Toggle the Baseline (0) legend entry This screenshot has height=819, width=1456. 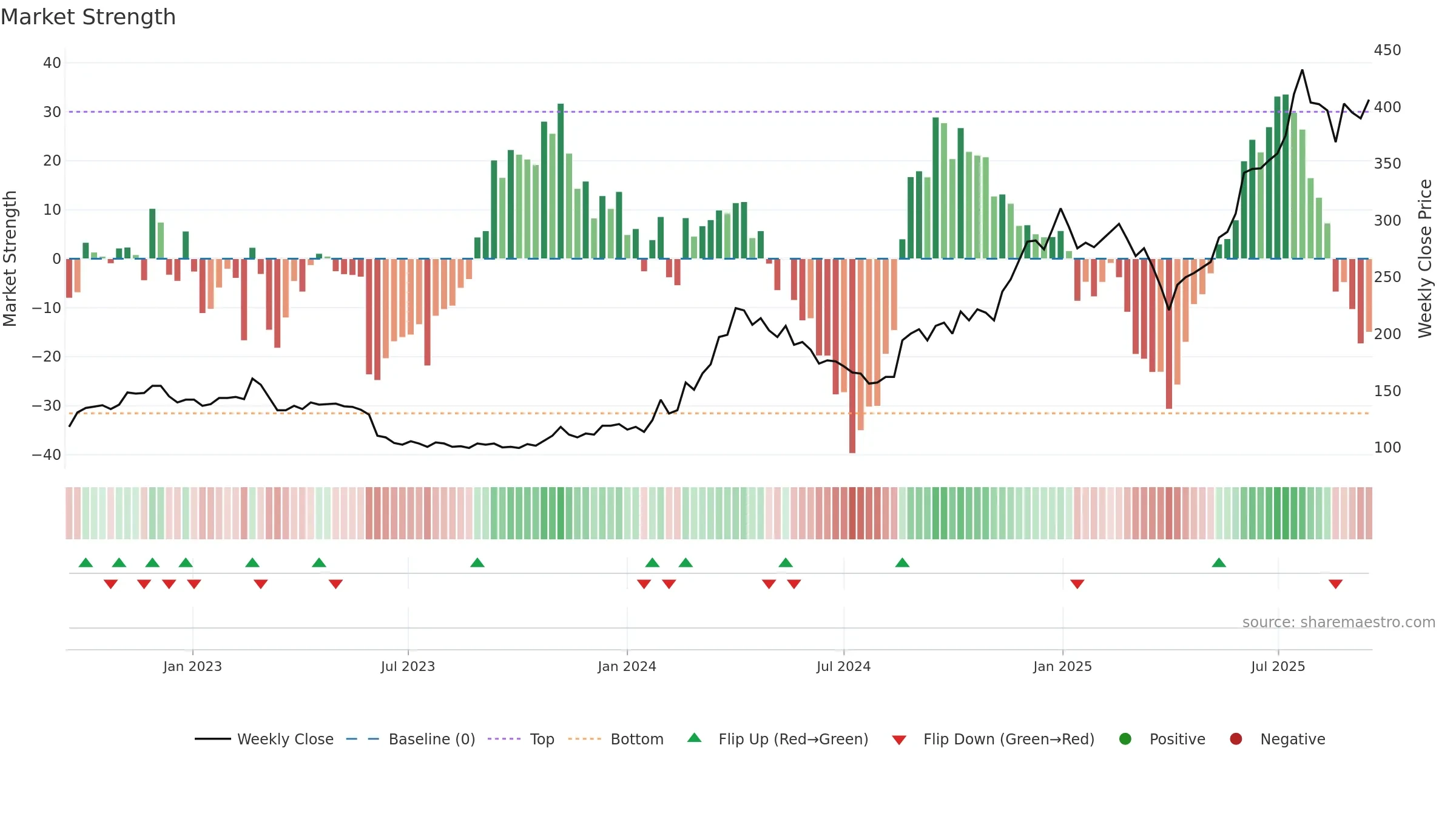410,739
